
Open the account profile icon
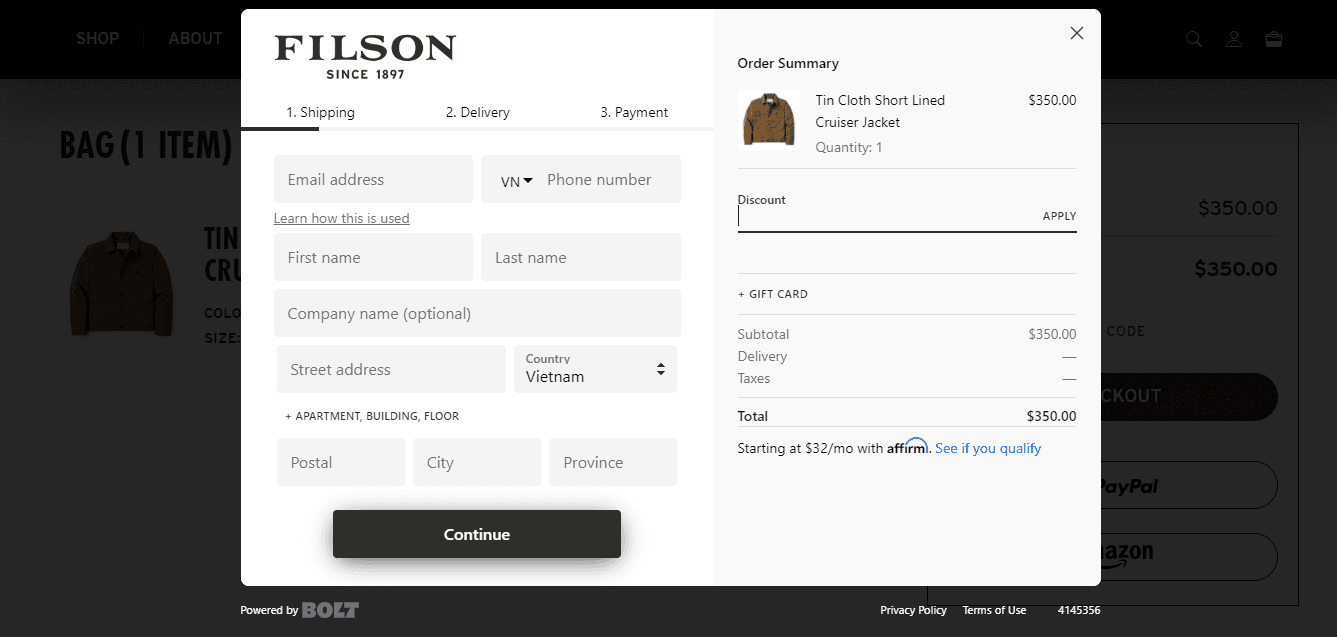(x=1234, y=39)
